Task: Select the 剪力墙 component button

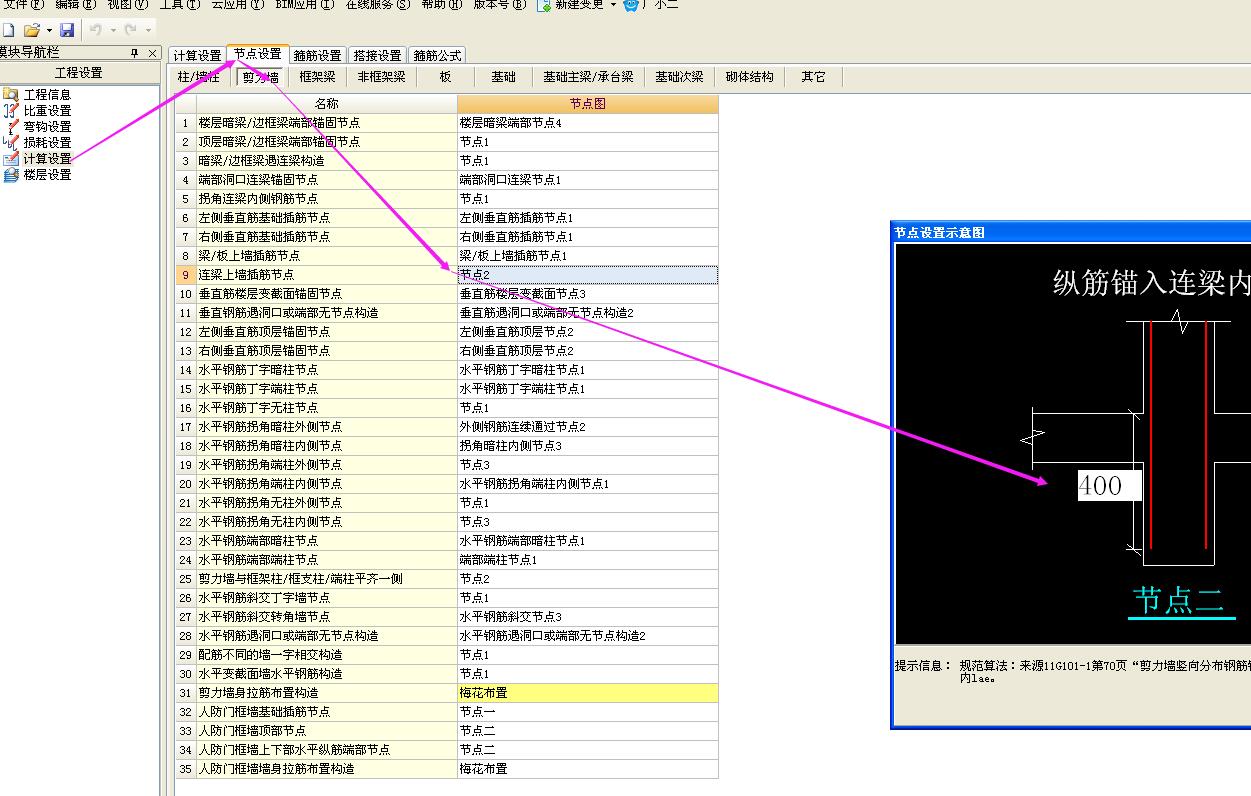Action: click(261, 77)
